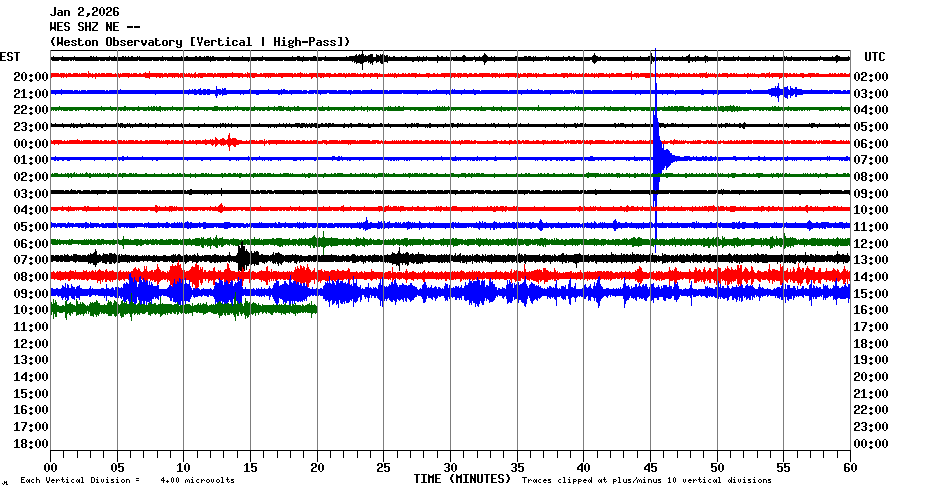Select the 01:00 EST row label
Screen dimensions: 930x494
click(31, 160)
